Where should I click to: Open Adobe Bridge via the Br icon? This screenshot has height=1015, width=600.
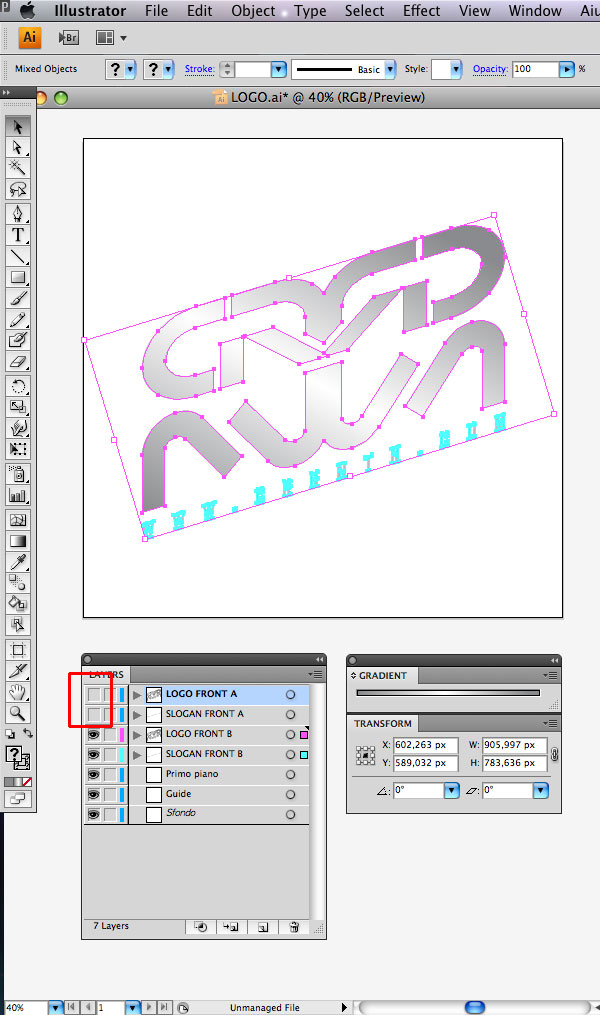point(68,38)
